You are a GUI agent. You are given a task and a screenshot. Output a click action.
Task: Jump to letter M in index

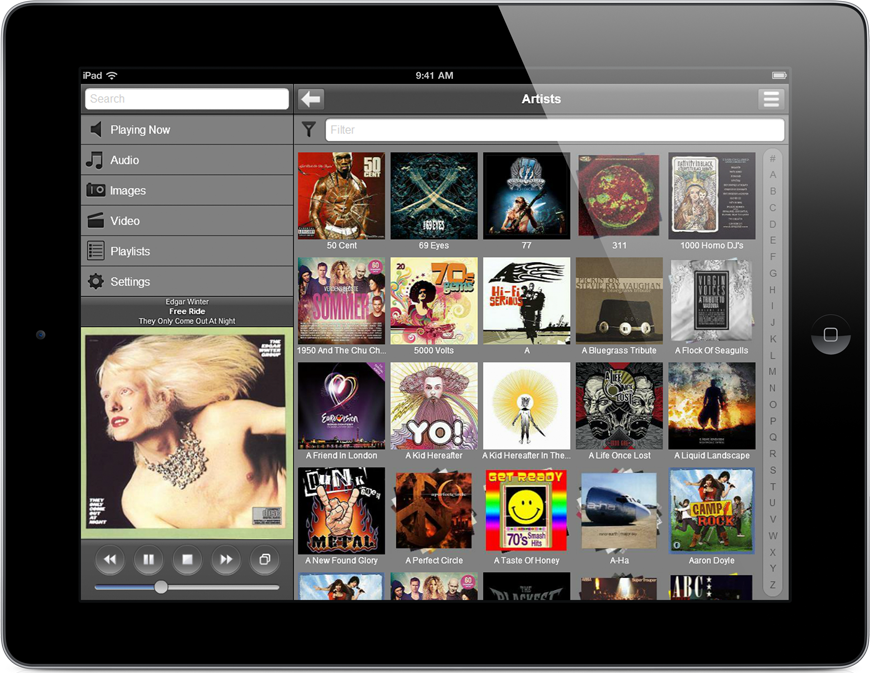[x=772, y=372]
